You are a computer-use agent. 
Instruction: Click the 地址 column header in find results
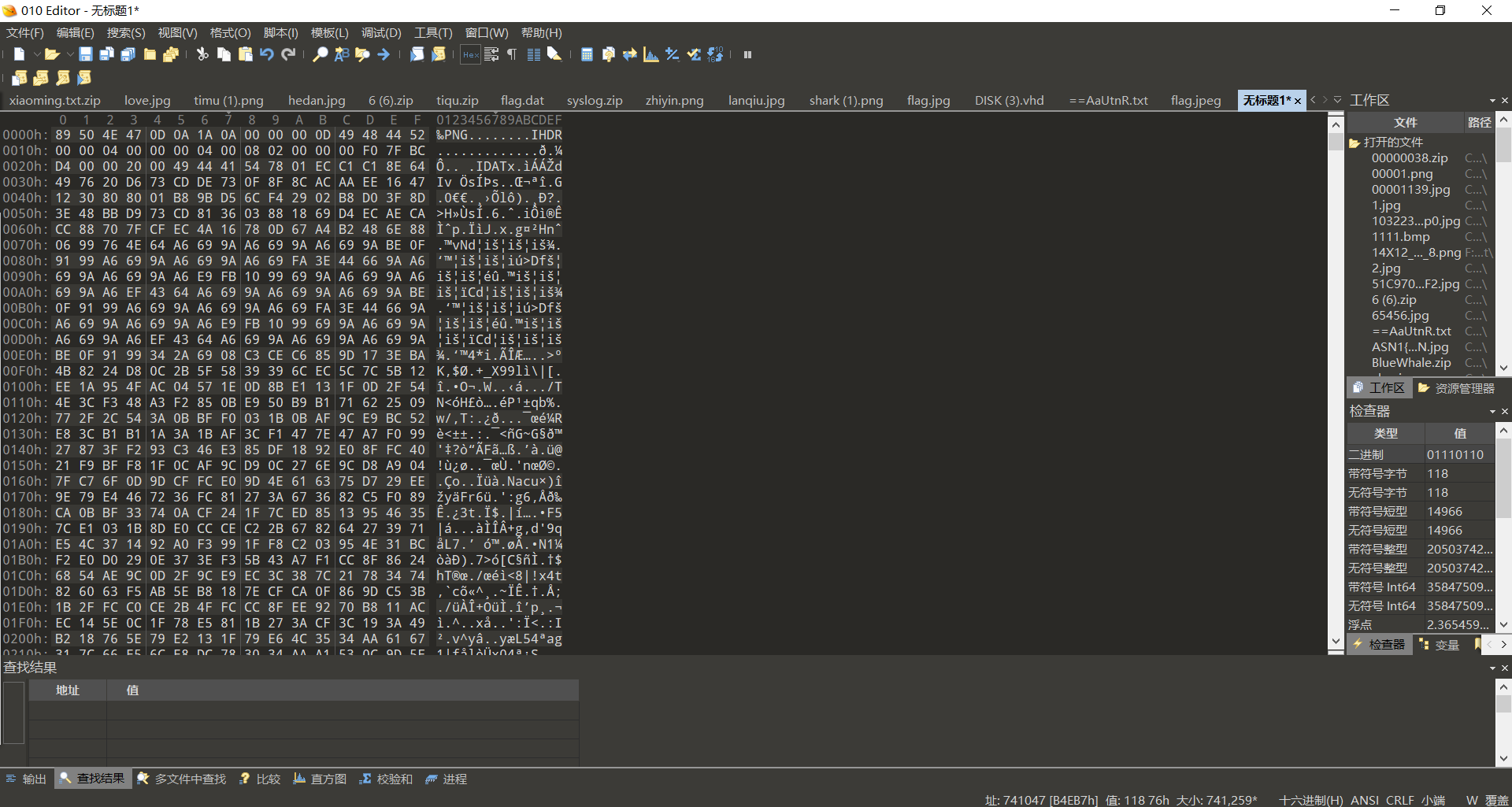tap(68, 690)
